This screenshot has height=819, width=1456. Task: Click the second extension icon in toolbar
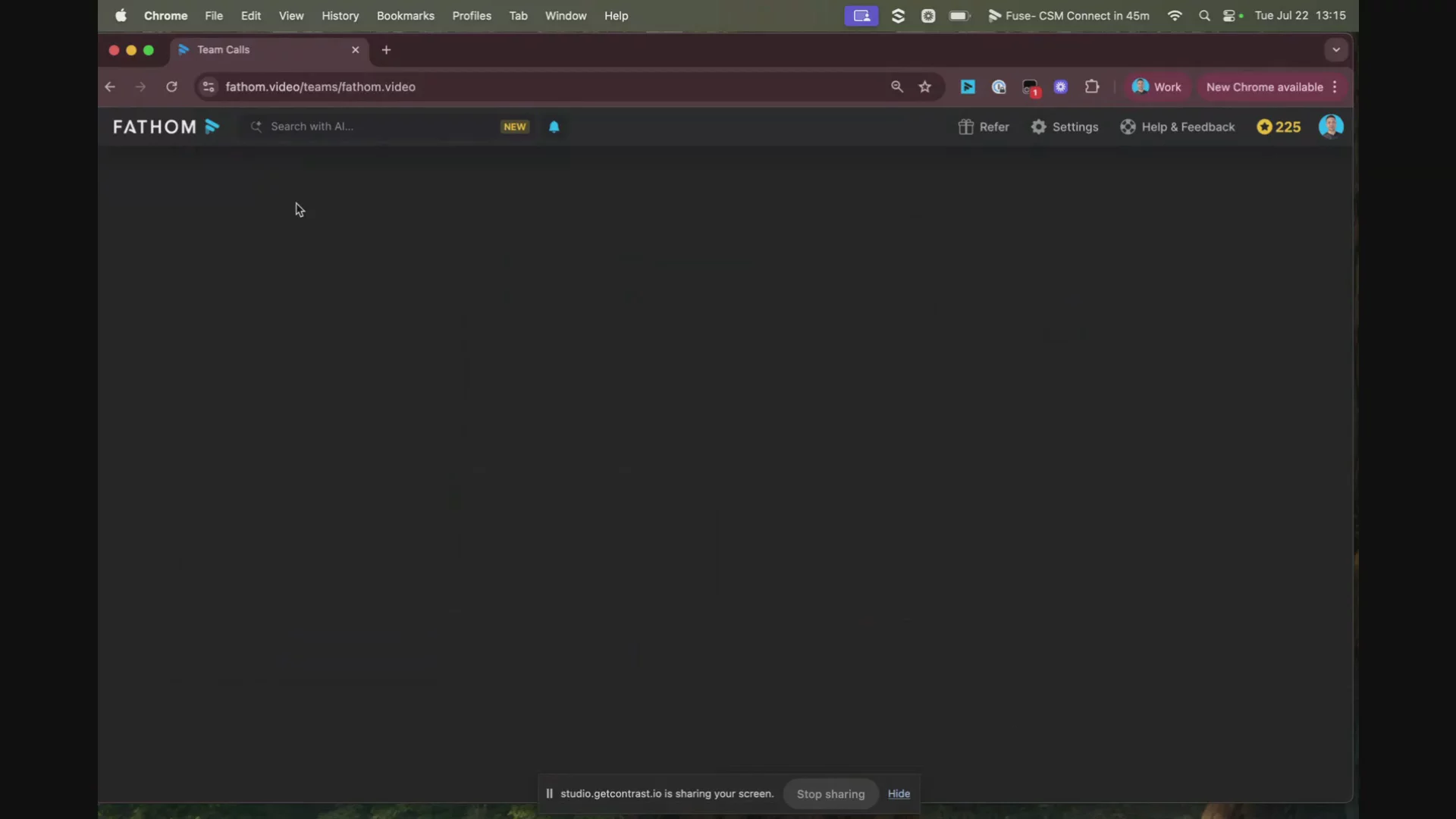point(999,86)
